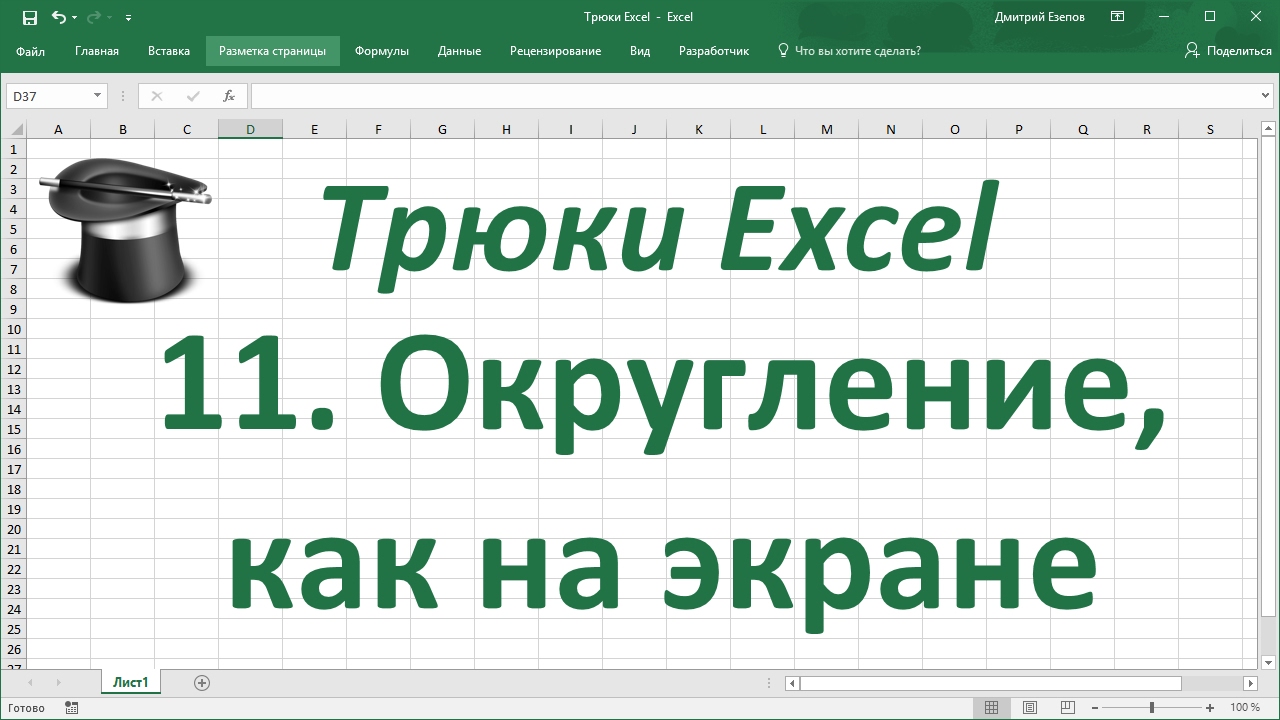Screen dimensions: 1280x720
Task: Open the Файл menu
Action: click(30, 51)
